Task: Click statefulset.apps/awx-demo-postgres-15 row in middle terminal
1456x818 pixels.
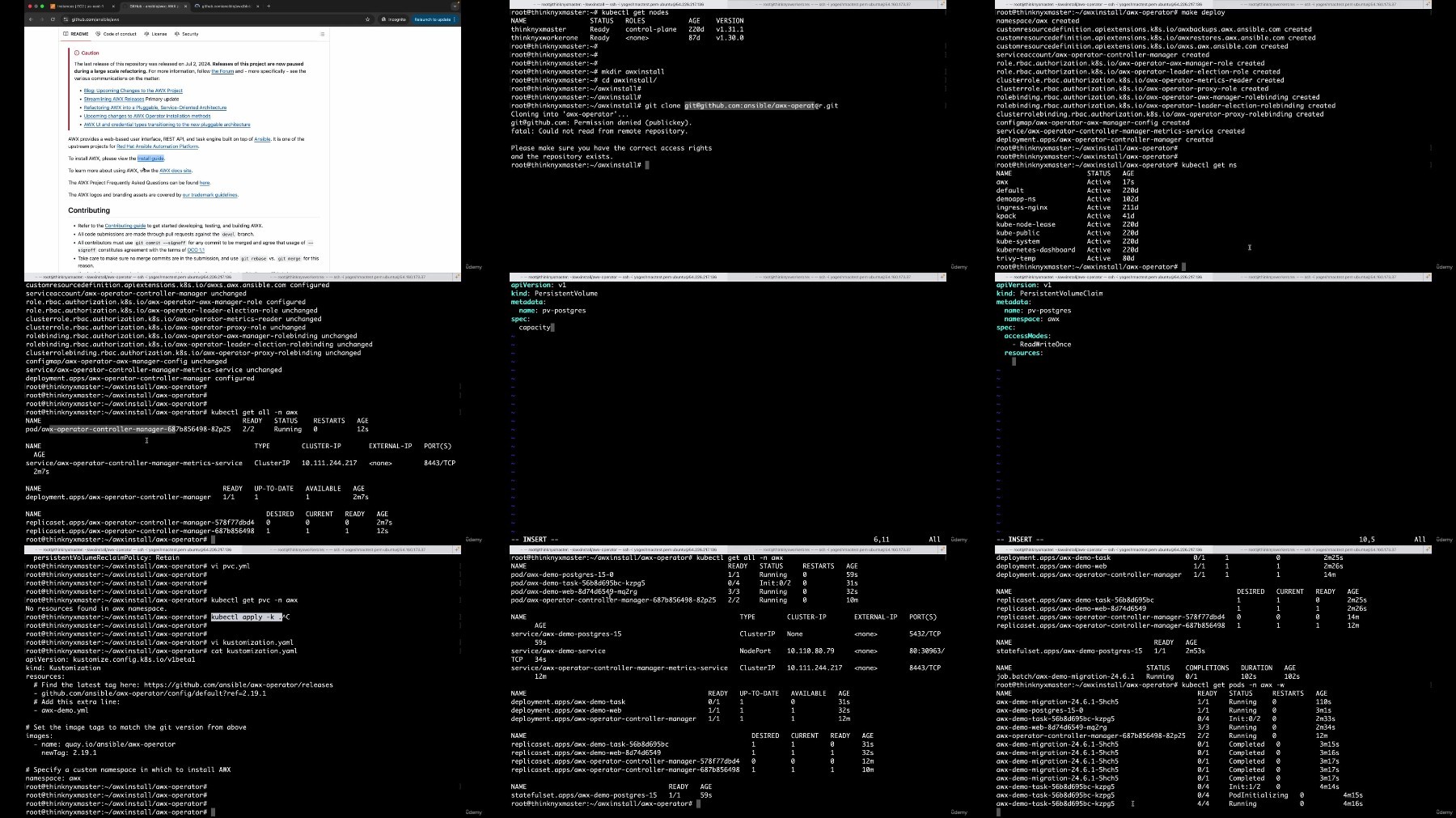Action: [612, 795]
